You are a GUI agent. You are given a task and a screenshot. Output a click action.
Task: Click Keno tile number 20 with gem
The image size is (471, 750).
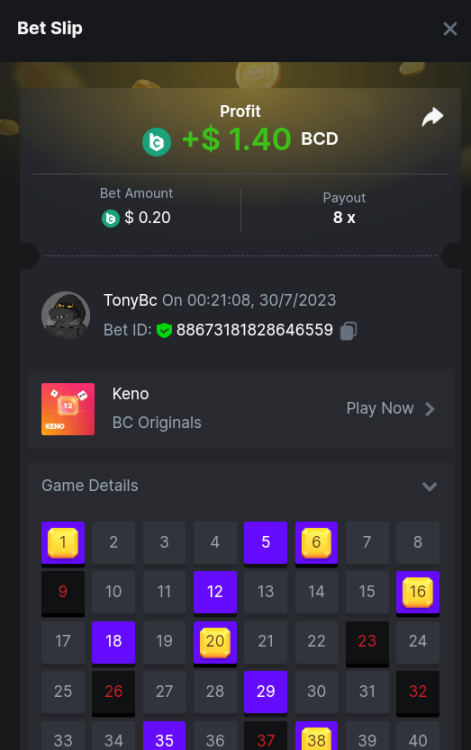(x=215, y=642)
